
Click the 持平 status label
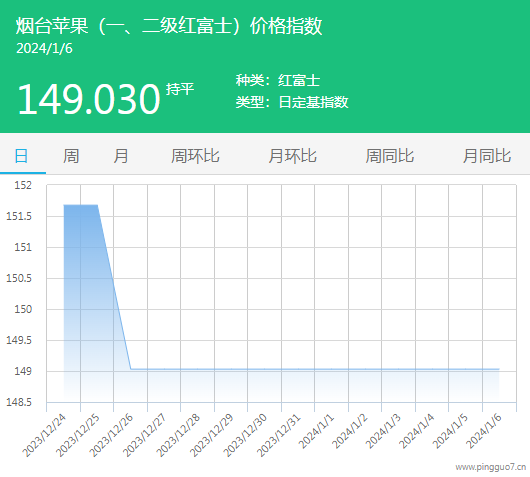(180, 89)
